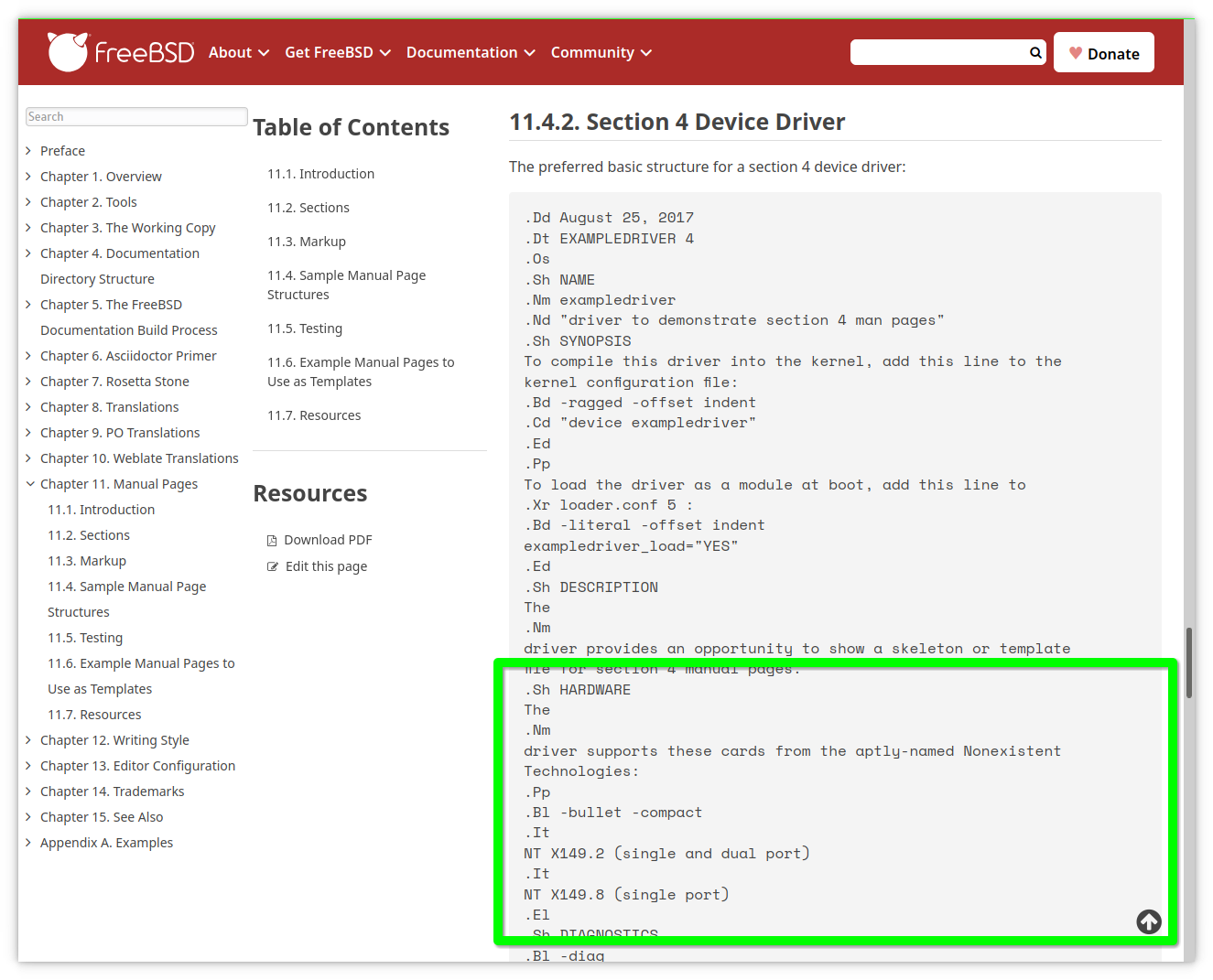Click the magnifier search icon in header
Viewport: 1213px width, 980px height.
(x=1035, y=53)
